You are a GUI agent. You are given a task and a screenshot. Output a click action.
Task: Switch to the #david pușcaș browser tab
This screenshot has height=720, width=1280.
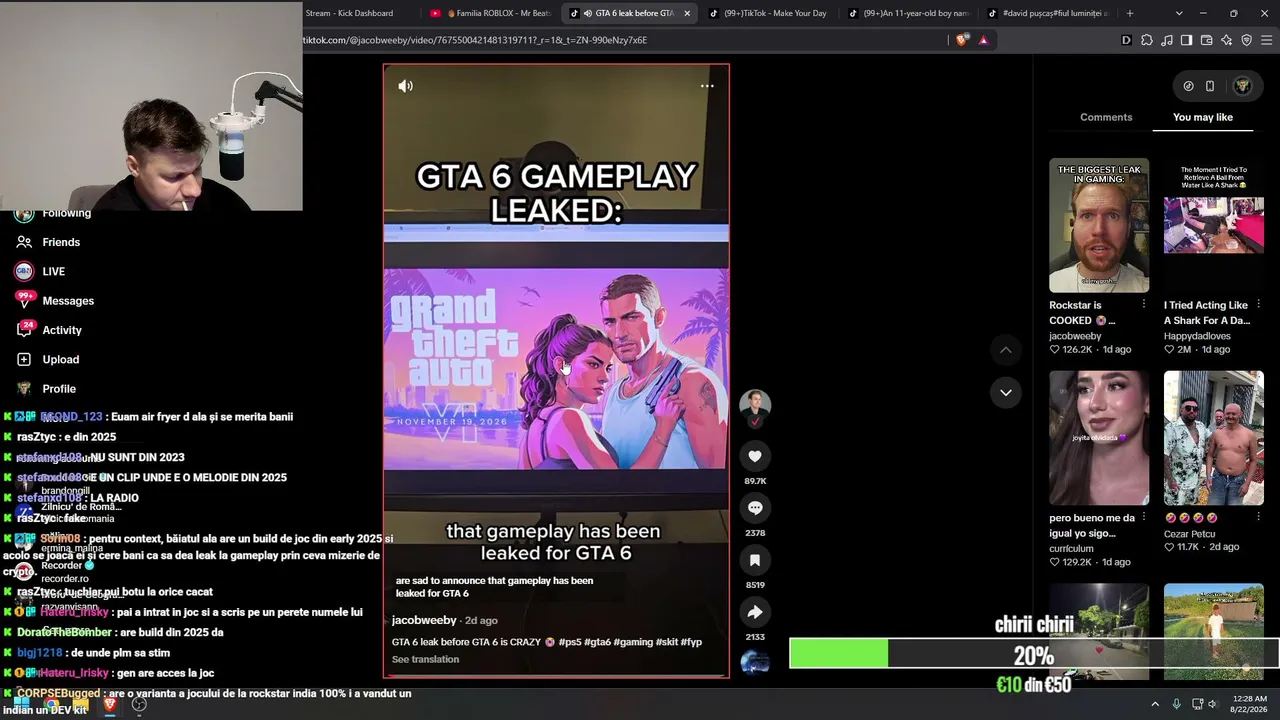1048,13
